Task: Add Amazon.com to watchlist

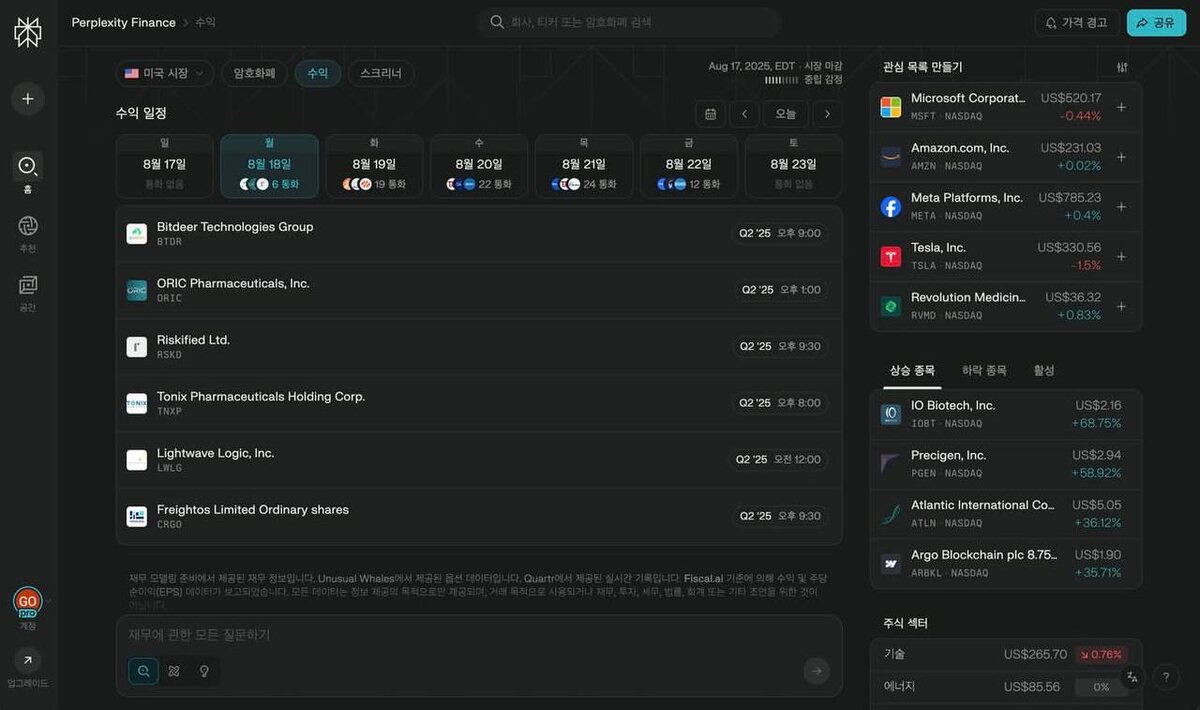Action: [x=1121, y=157]
